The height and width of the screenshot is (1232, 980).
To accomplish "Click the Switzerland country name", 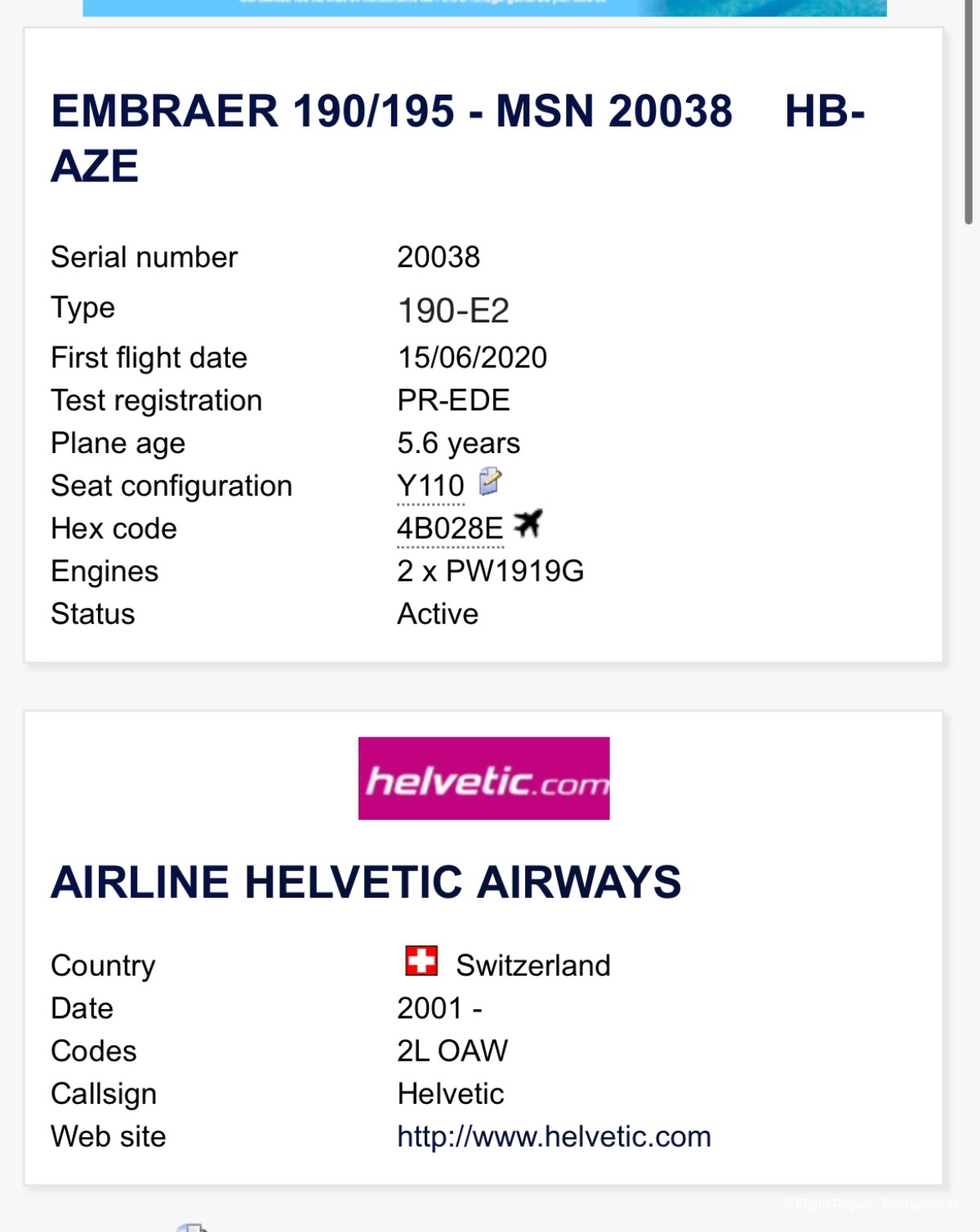I will (x=532, y=966).
